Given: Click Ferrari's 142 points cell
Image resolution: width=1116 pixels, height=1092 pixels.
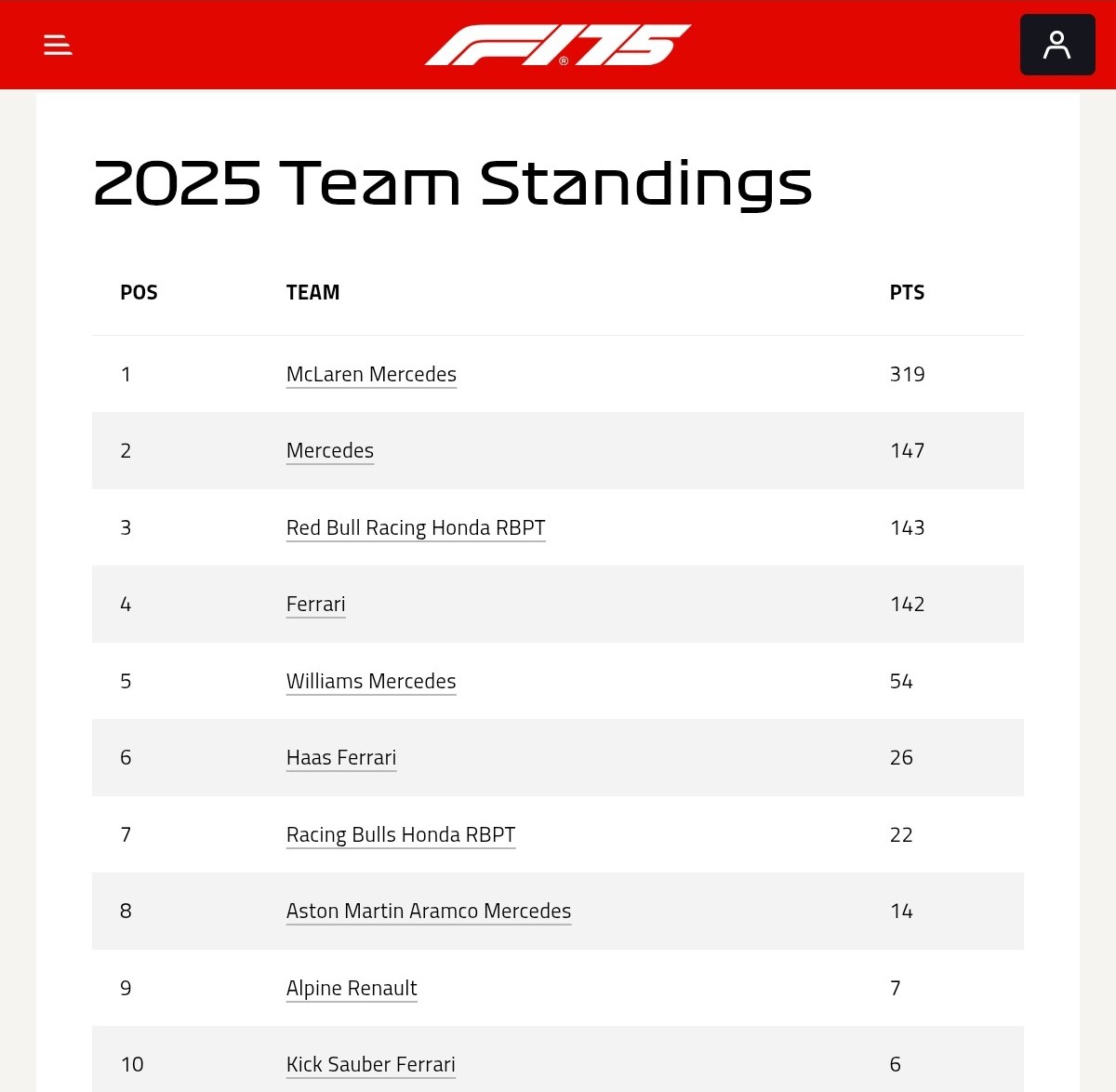Looking at the screenshot, I should point(907,604).
